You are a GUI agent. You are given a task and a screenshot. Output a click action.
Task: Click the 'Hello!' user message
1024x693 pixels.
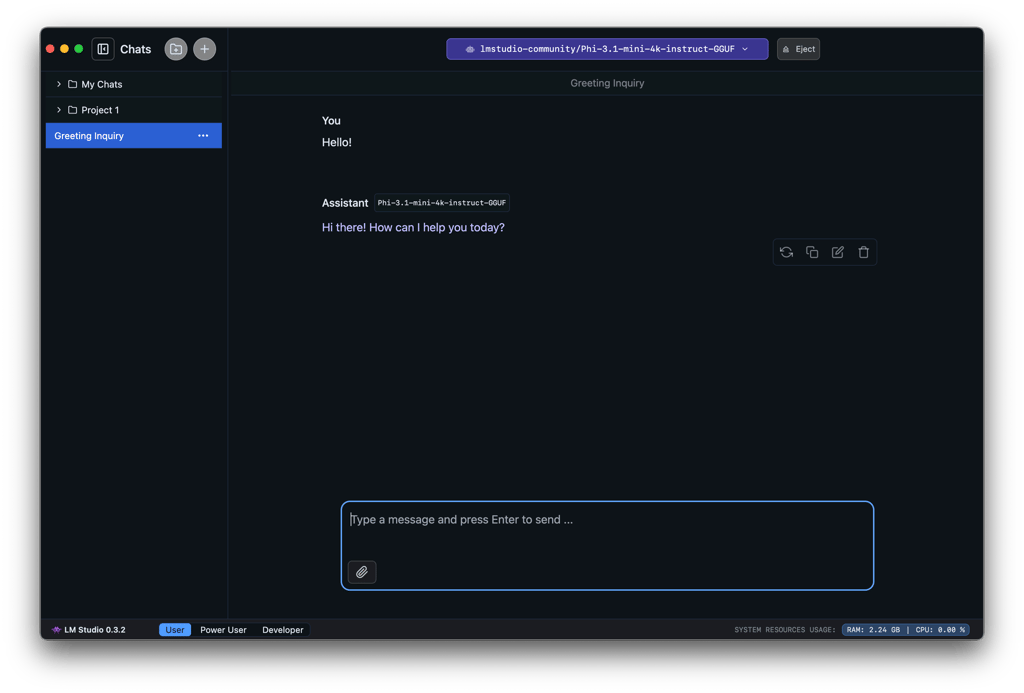(x=336, y=142)
